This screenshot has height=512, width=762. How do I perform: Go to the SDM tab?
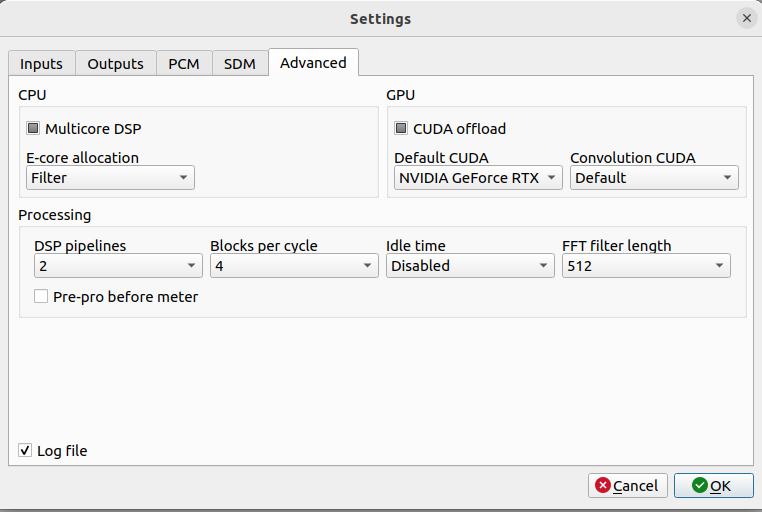(x=239, y=64)
